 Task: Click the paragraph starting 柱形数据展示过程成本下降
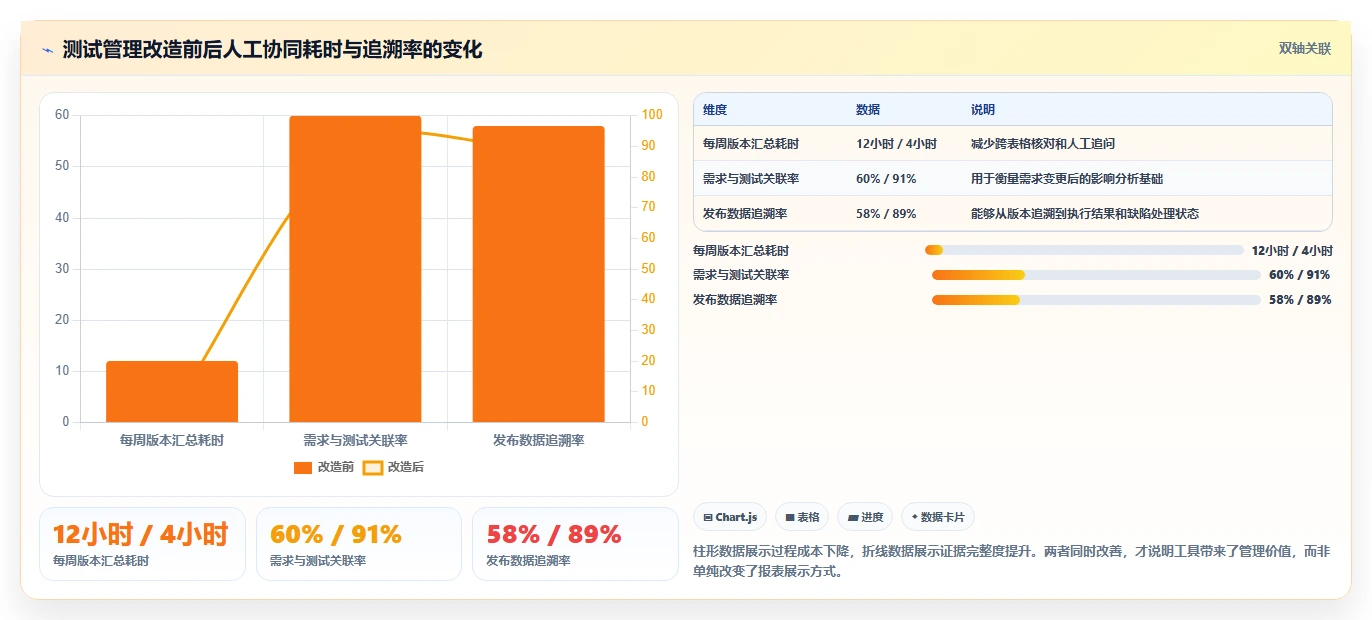[x=1011, y=561]
